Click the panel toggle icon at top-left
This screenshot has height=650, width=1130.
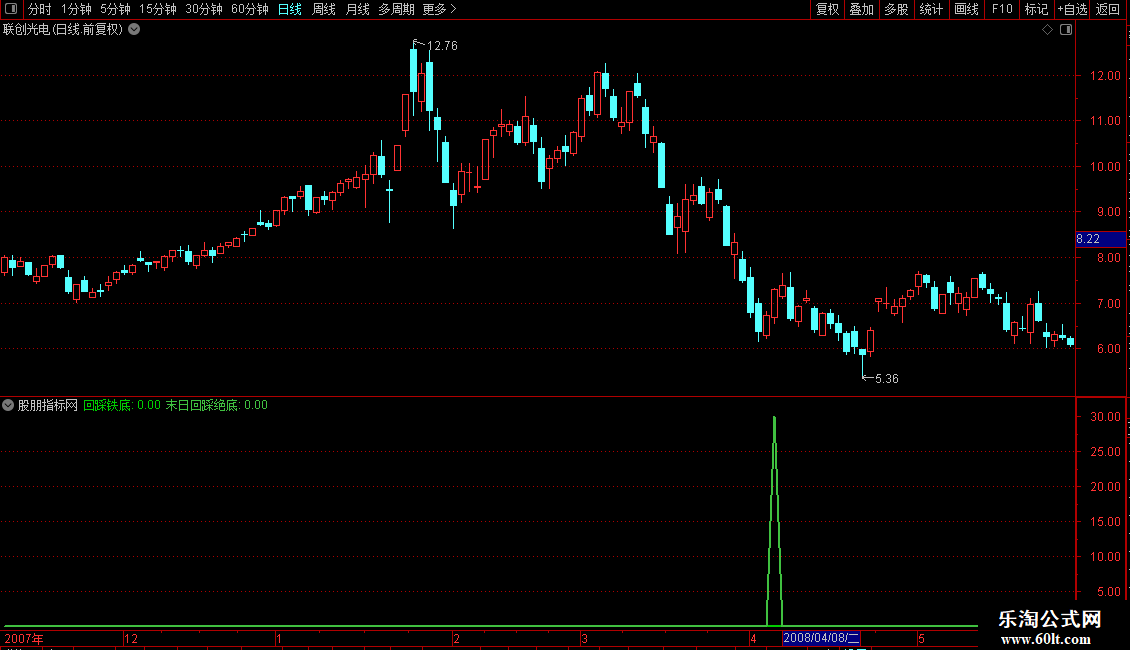(x=11, y=9)
